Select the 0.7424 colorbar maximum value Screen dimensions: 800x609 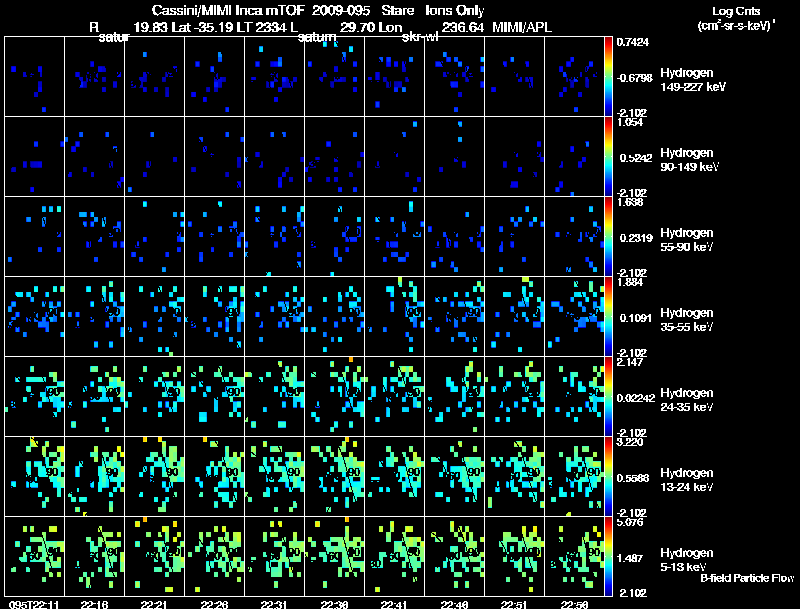click(633, 42)
